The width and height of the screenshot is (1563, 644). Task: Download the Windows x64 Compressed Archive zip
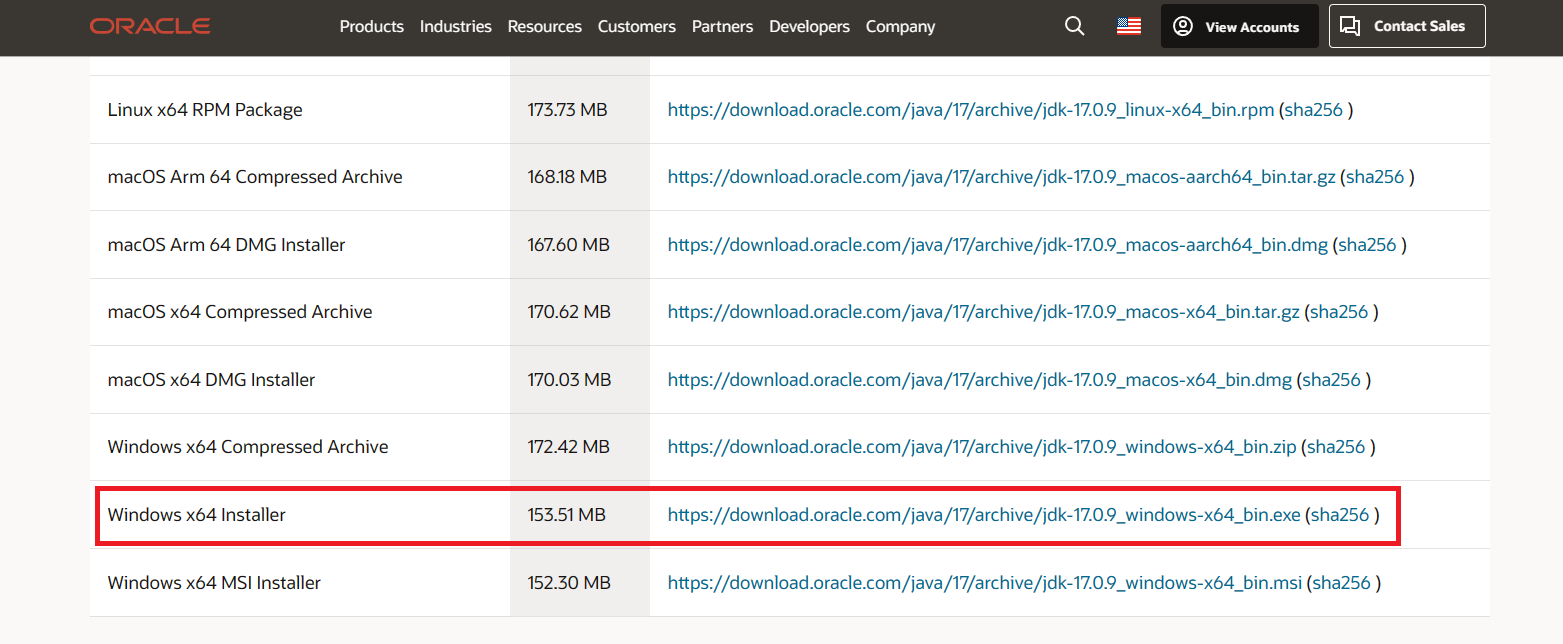pos(981,446)
